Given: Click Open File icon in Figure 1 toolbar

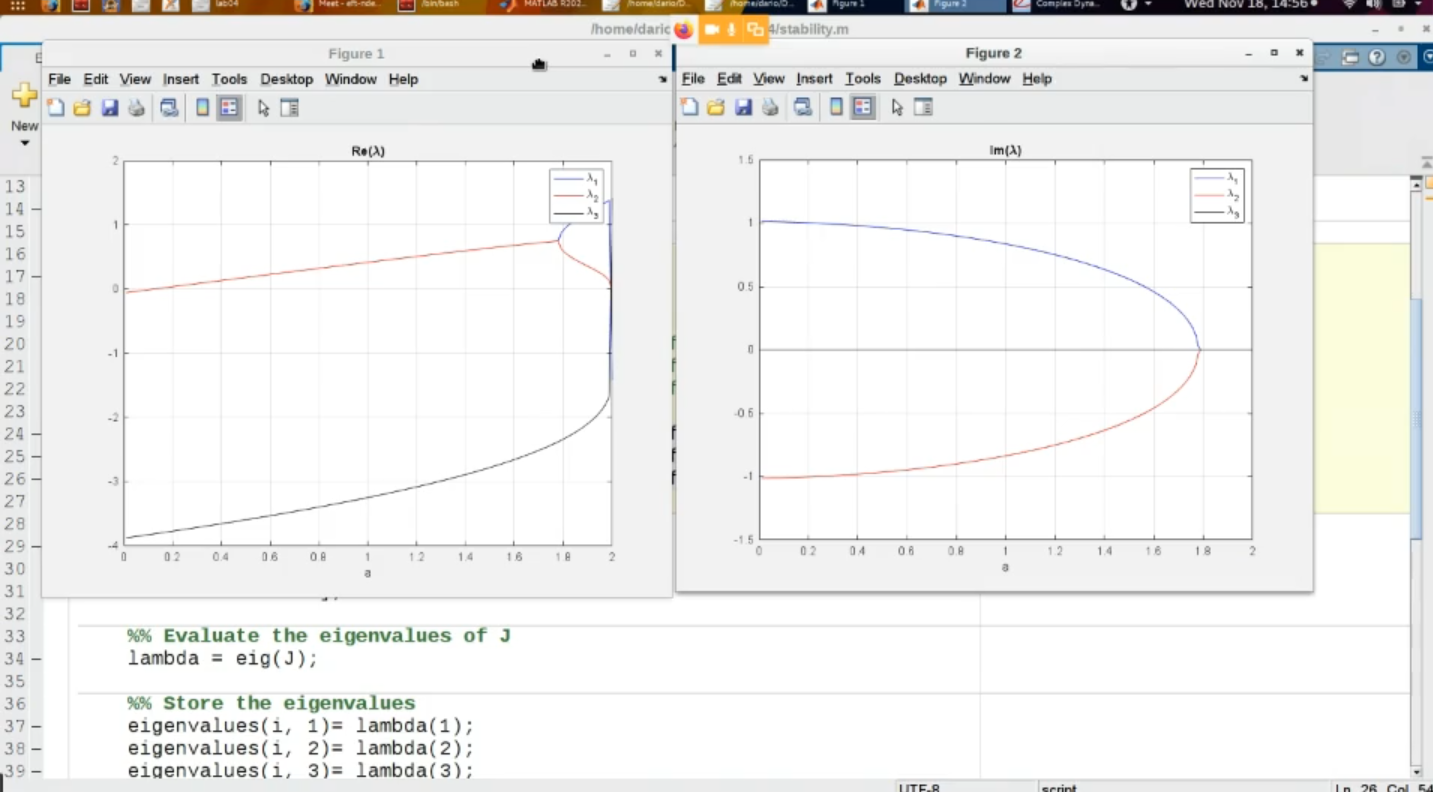Looking at the screenshot, I should (82, 108).
